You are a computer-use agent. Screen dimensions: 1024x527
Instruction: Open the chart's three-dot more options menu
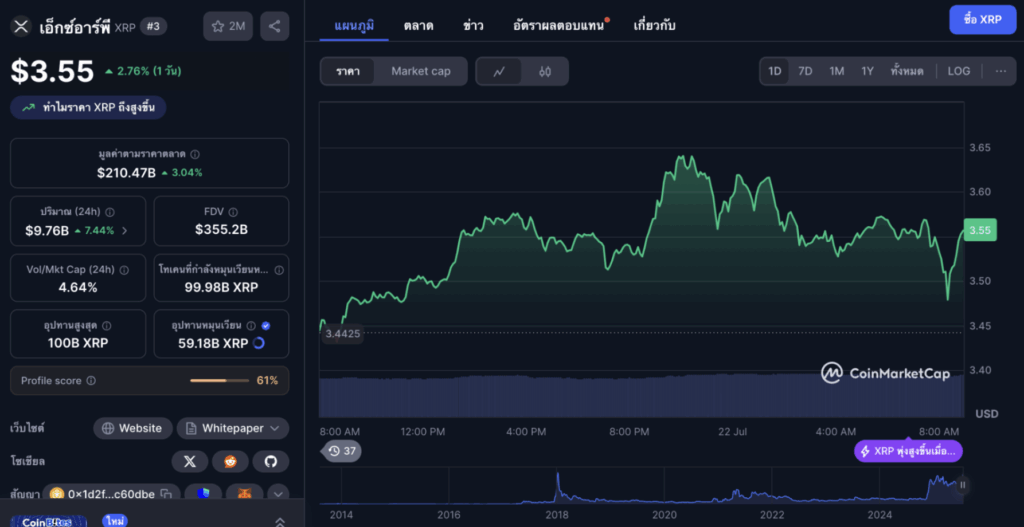(1000, 71)
